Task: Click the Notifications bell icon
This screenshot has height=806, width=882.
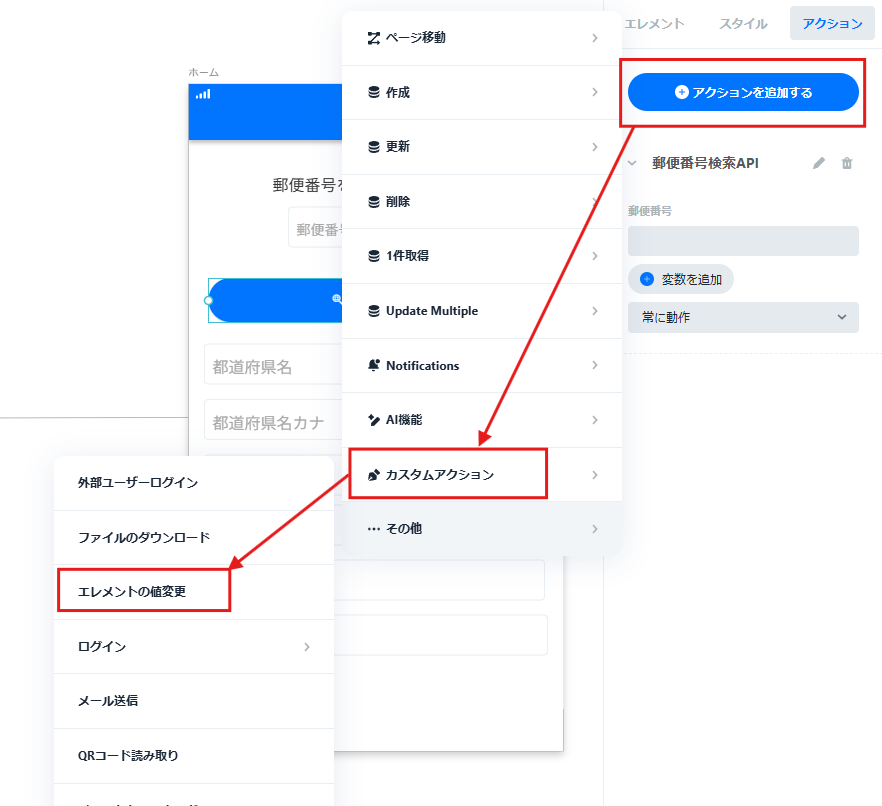Action: (x=374, y=365)
